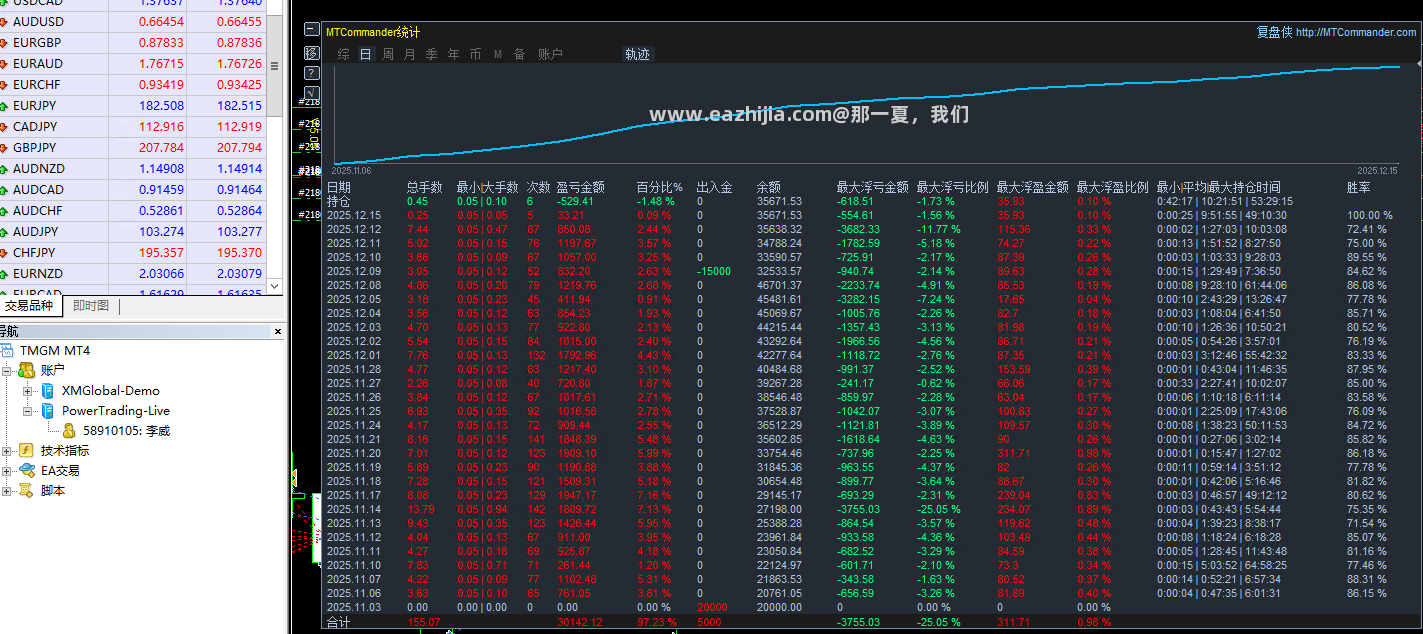Viewport: 1423px width, 634px height.
Task: Select the 日 daily statistics tab
Action: pos(365,54)
